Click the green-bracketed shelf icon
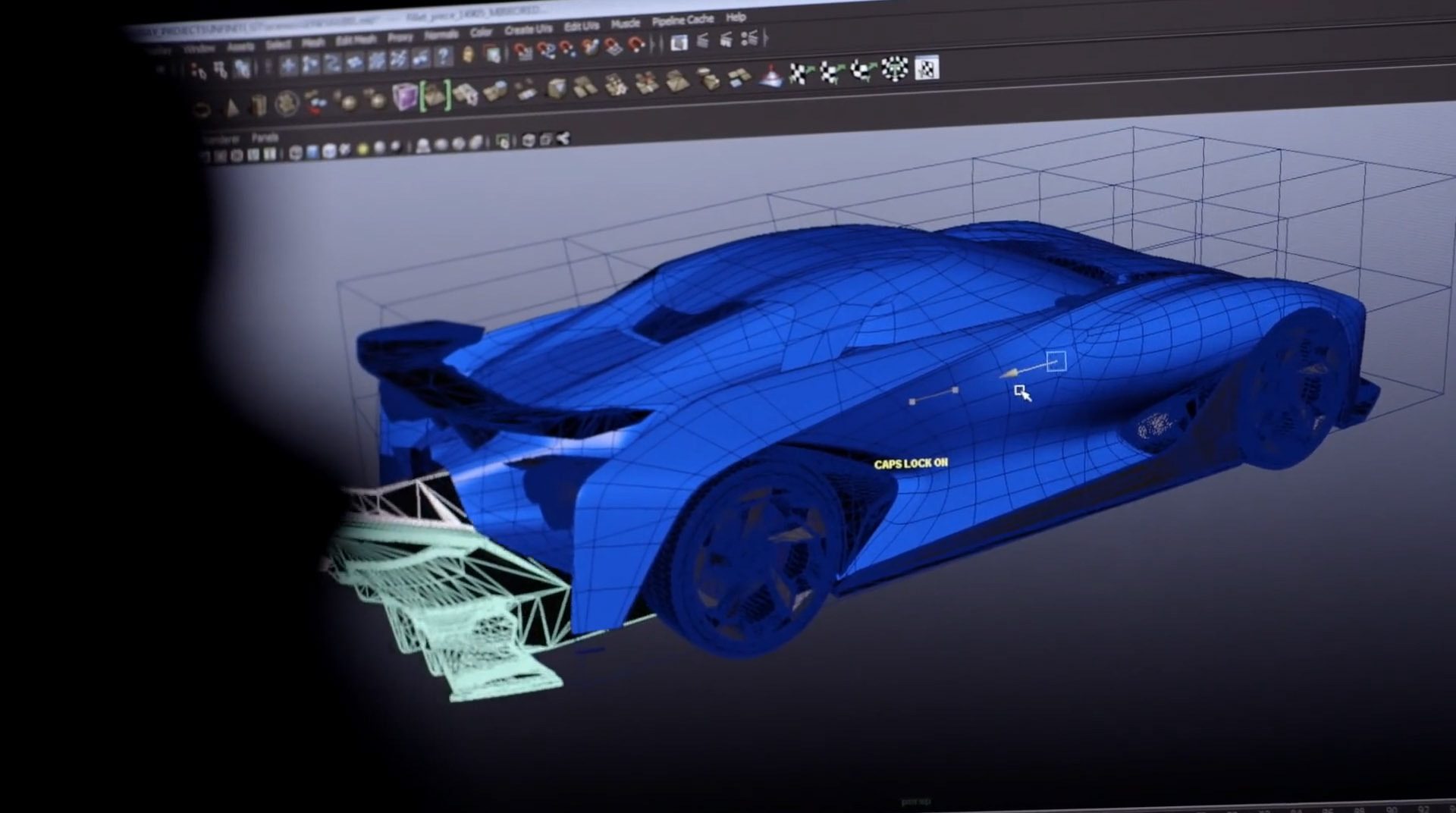 coord(435,96)
